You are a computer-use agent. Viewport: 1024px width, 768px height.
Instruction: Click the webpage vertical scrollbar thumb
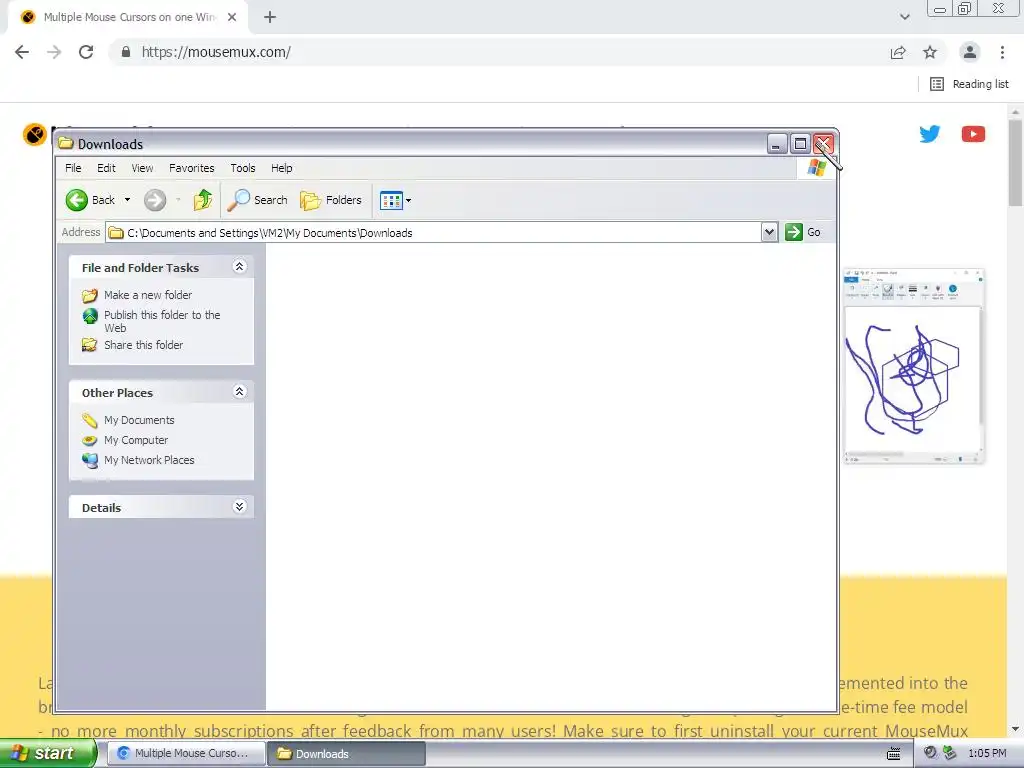tap(1015, 163)
